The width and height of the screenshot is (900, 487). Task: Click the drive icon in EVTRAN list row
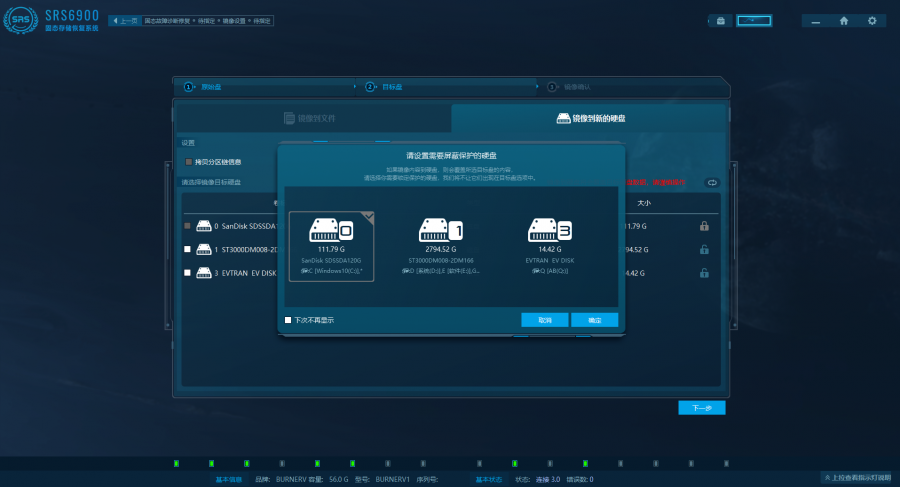204,273
